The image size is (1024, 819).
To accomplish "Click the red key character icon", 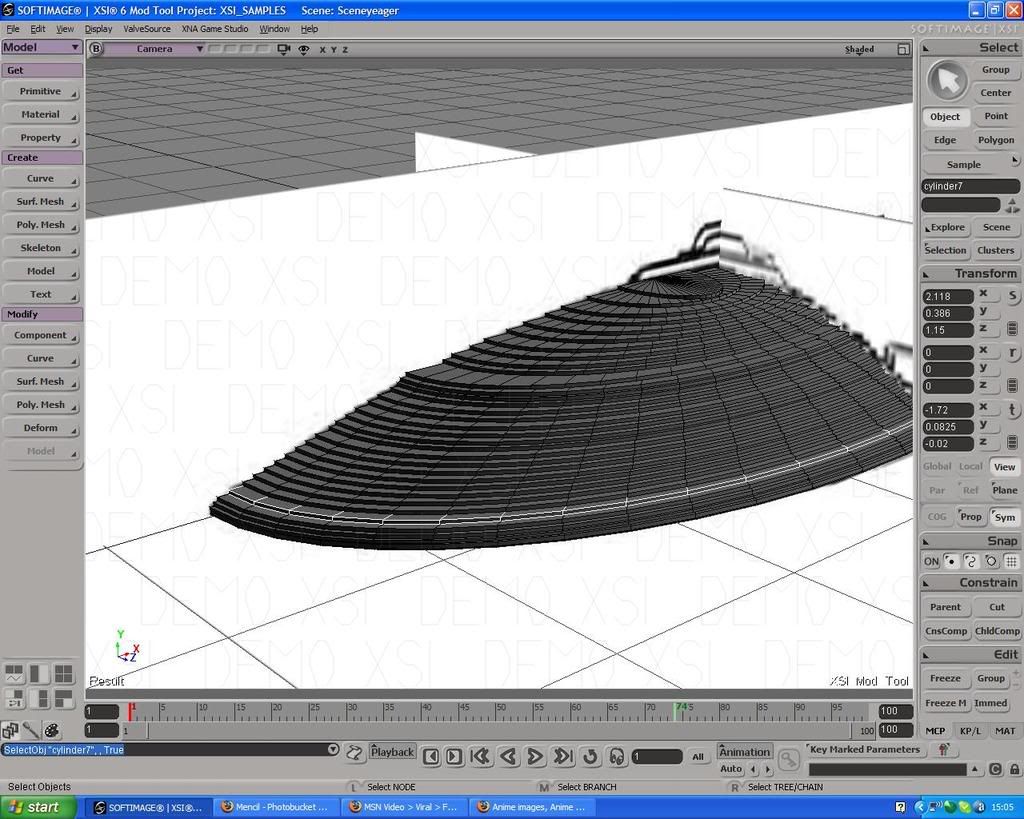I will 943,750.
